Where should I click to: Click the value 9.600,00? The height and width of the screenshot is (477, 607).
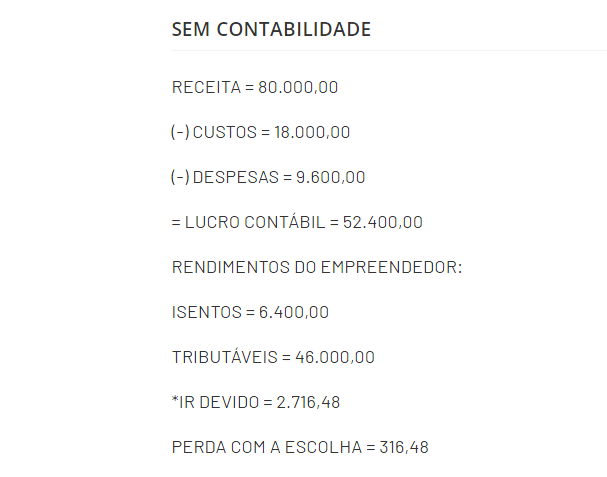[331, 177]
